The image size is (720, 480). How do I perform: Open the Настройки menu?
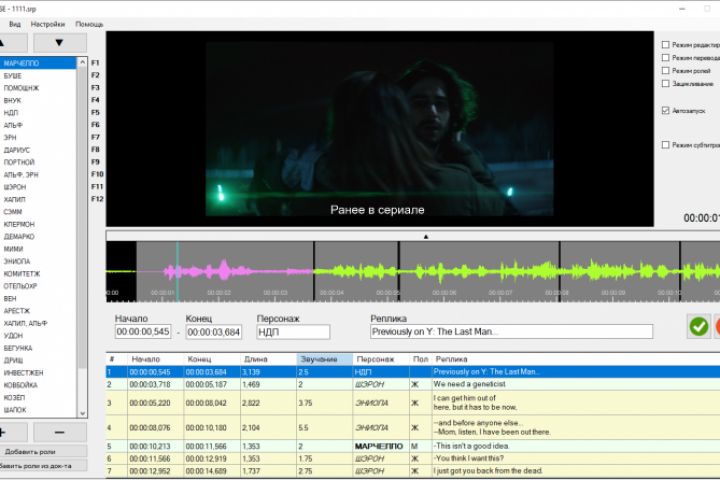tap(48, 23)
